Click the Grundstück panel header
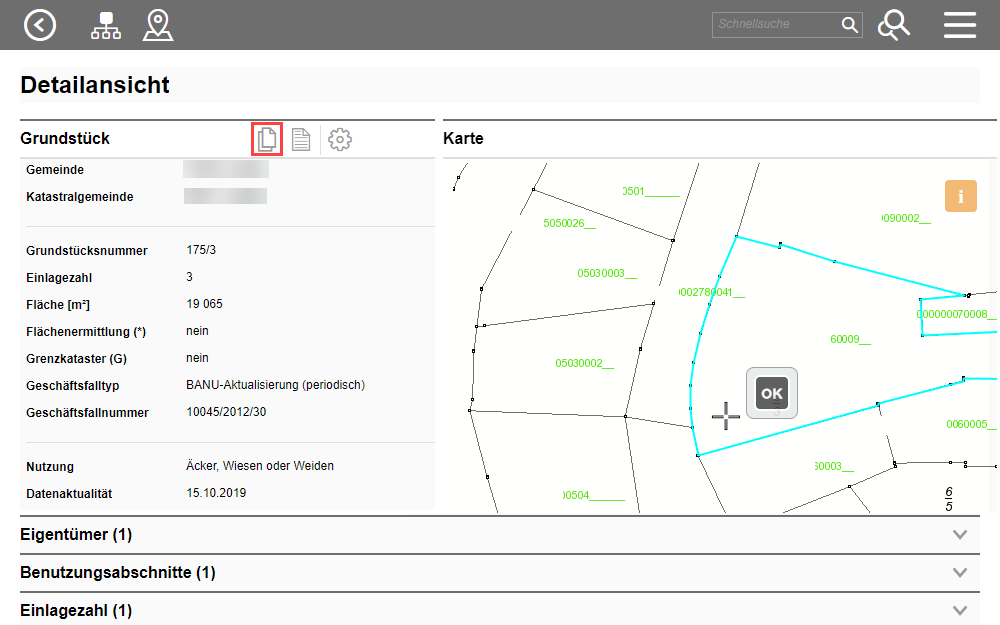Image resolution: width=1000 pixels, height=625 pixels. (65, 139)
